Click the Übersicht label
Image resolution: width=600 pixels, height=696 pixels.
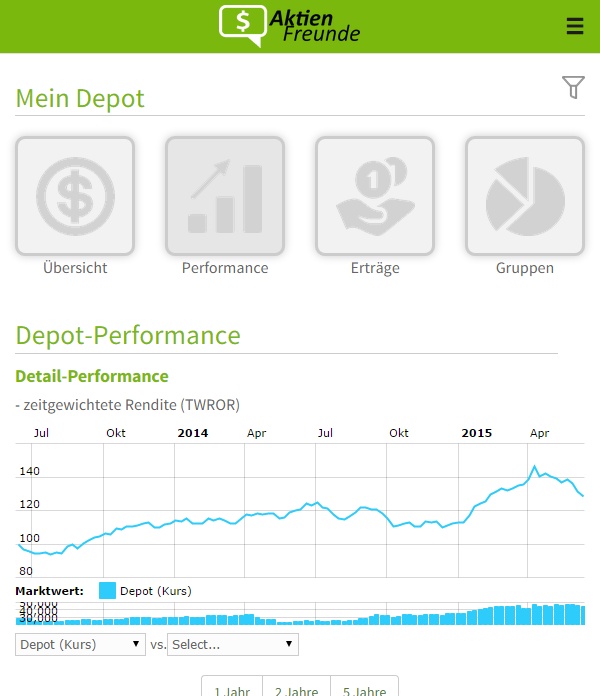click(75, 268)
